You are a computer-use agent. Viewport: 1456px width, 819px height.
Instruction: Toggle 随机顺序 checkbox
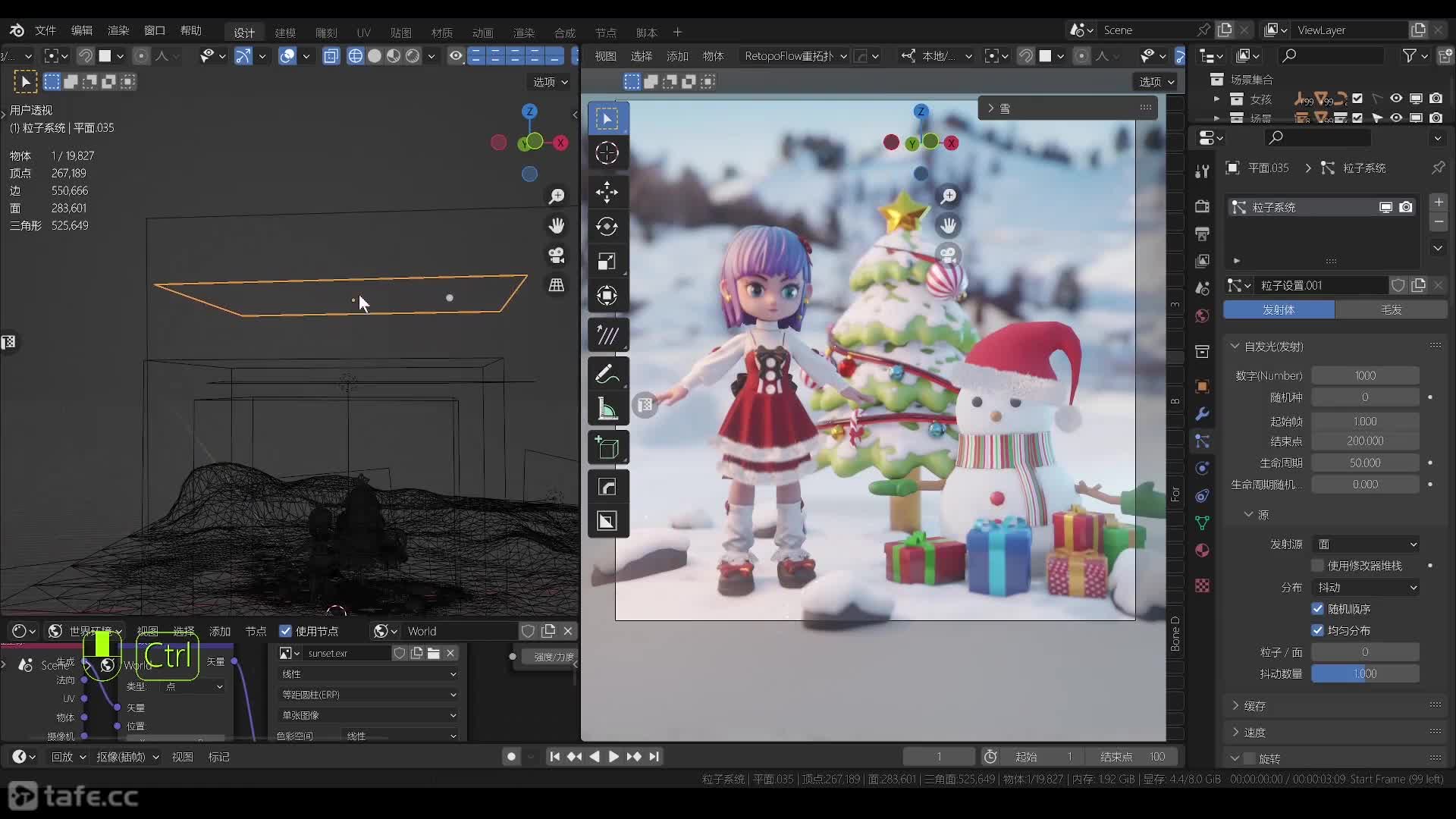(1318, 609)
